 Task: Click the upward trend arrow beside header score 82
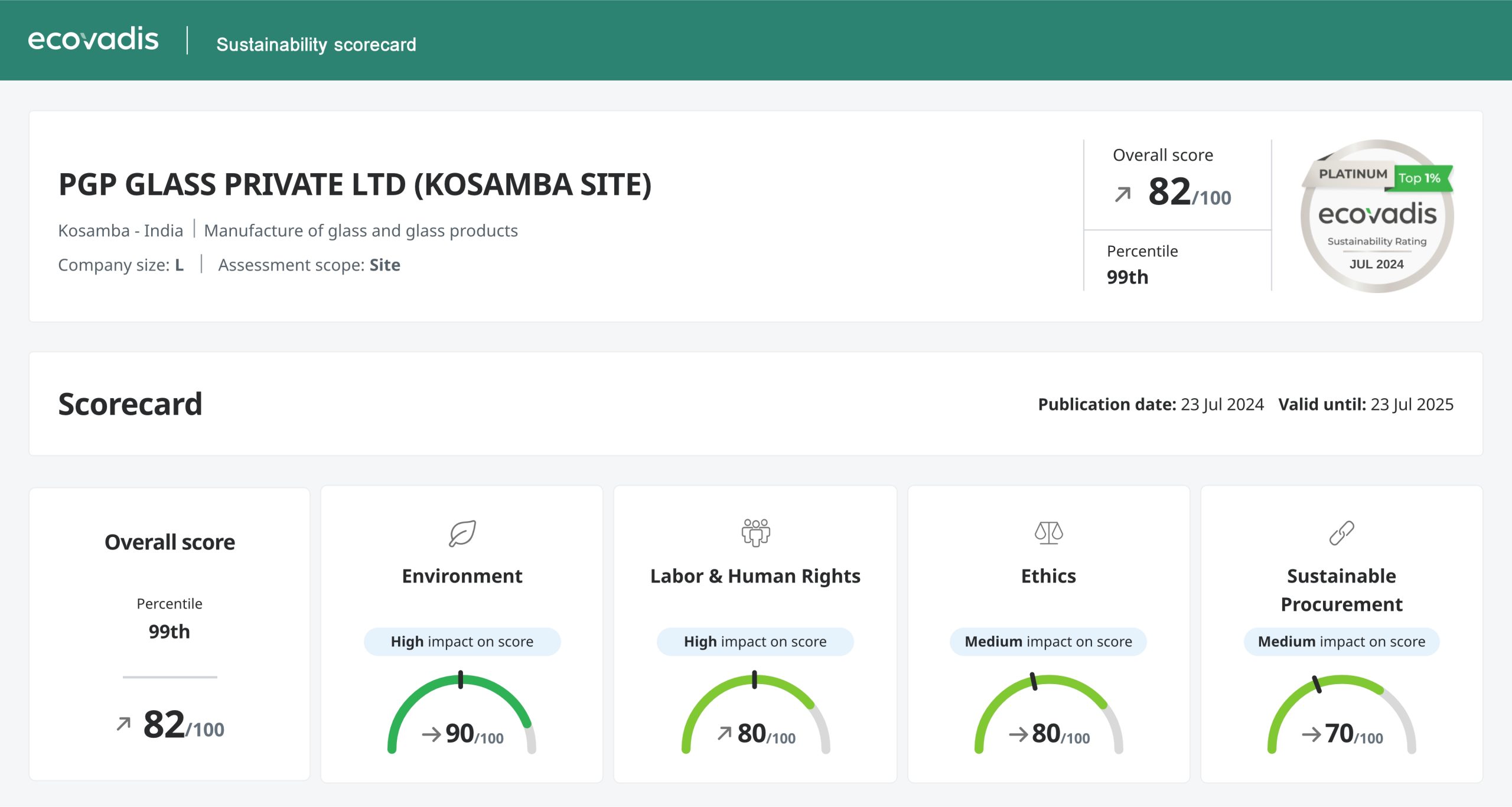tap(1122, 194)
